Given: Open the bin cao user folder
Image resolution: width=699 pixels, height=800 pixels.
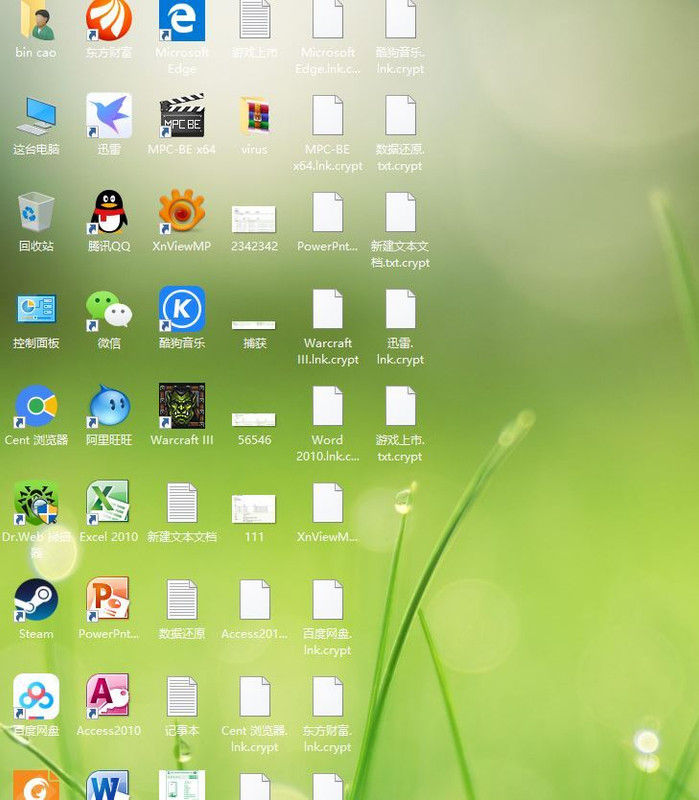Looking at the screenshot, I should [36, 20].
